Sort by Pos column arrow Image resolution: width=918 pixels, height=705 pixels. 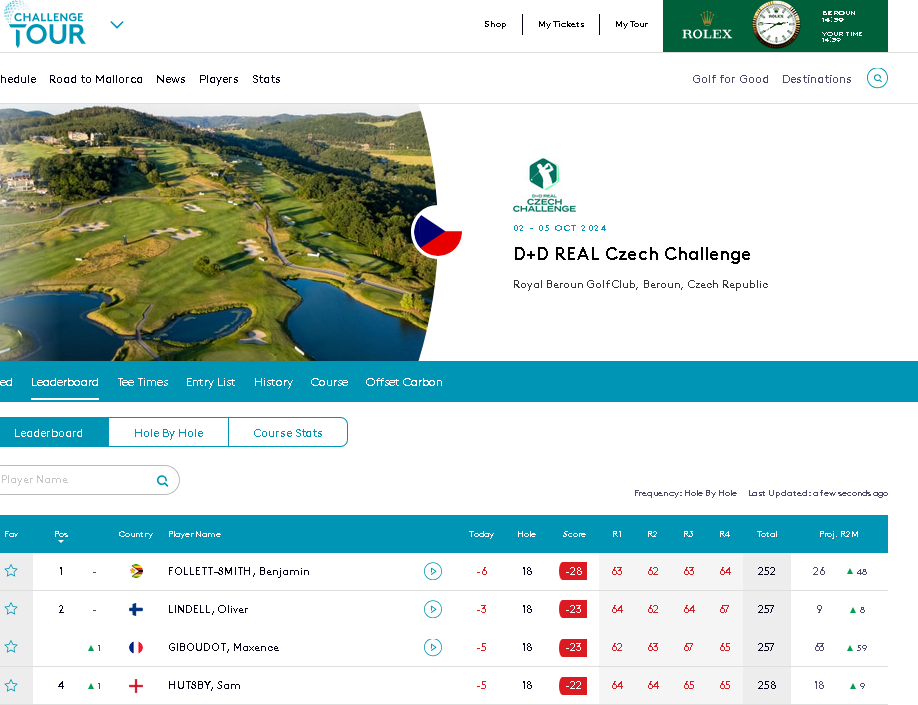click(61, 542)
